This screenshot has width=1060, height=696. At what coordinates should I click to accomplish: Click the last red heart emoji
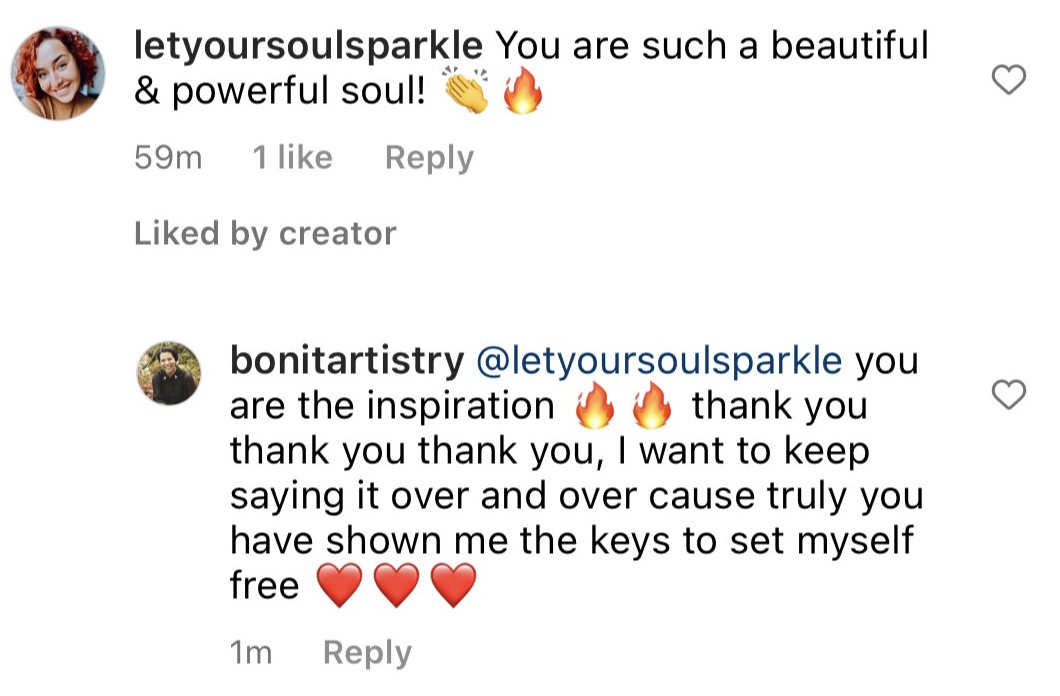[453, 586]
